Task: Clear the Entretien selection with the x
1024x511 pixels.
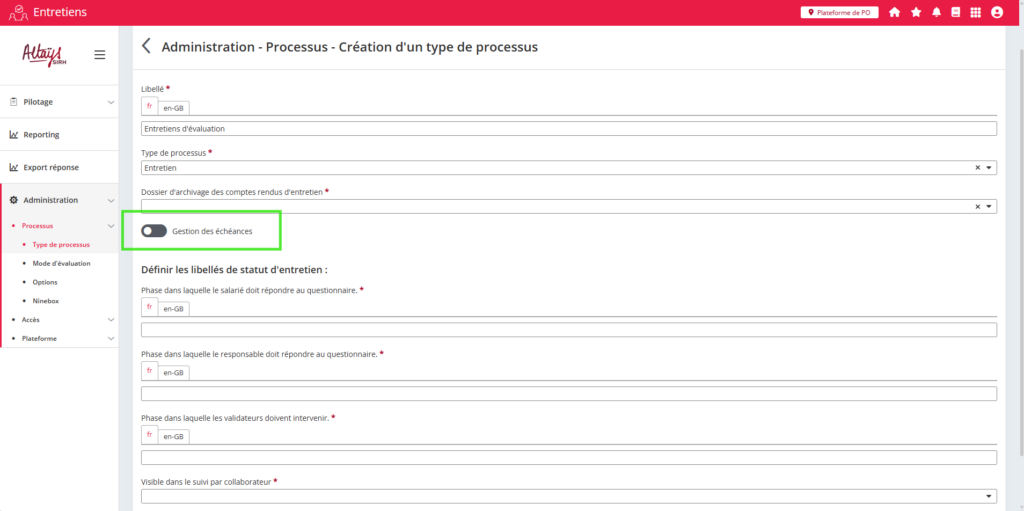Action: tap(977, 168)
